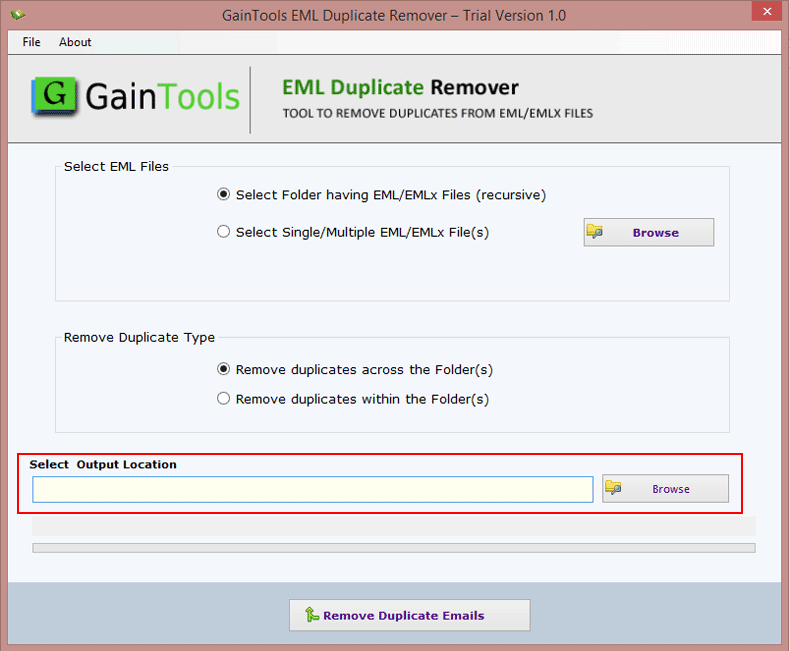
Task: Click the 'Select EML Files' group label
Action: pos(116,167)
